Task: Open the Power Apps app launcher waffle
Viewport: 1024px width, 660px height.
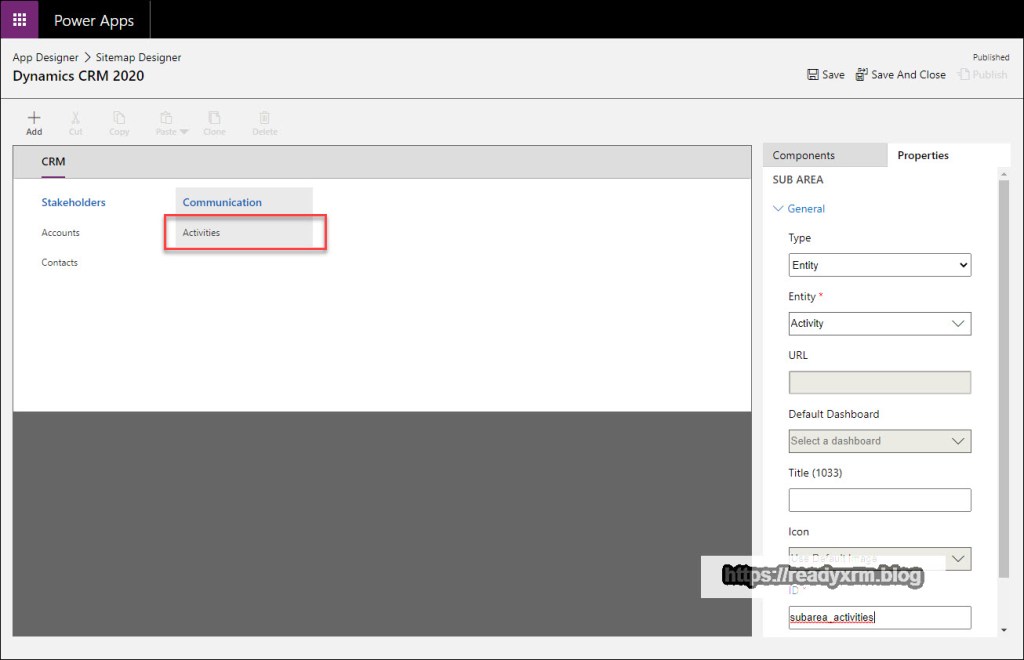Action: (x=19, y=20)
